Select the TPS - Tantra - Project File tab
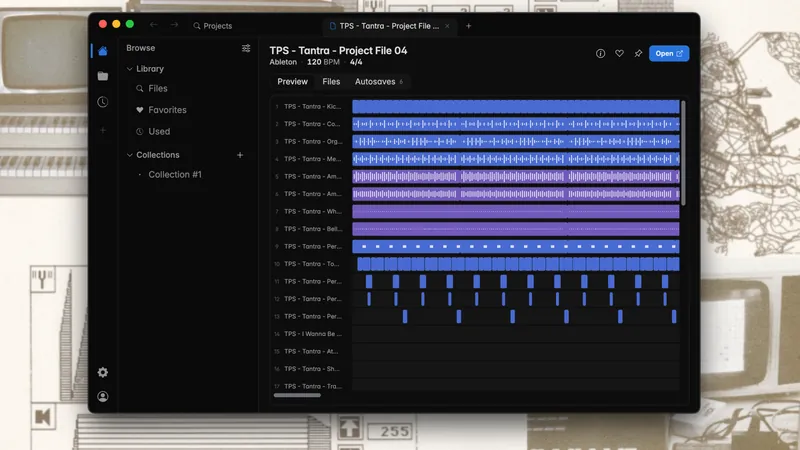The image size is (800, 450). pyautogui.click(x=389, y=26)
